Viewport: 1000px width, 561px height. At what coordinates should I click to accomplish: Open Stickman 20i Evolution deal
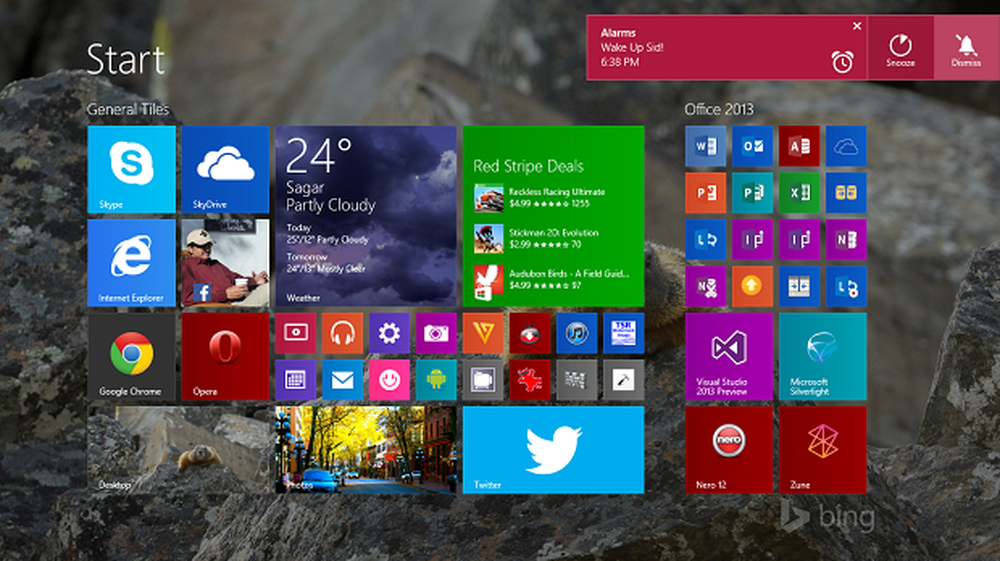click(x=536, y=238)
